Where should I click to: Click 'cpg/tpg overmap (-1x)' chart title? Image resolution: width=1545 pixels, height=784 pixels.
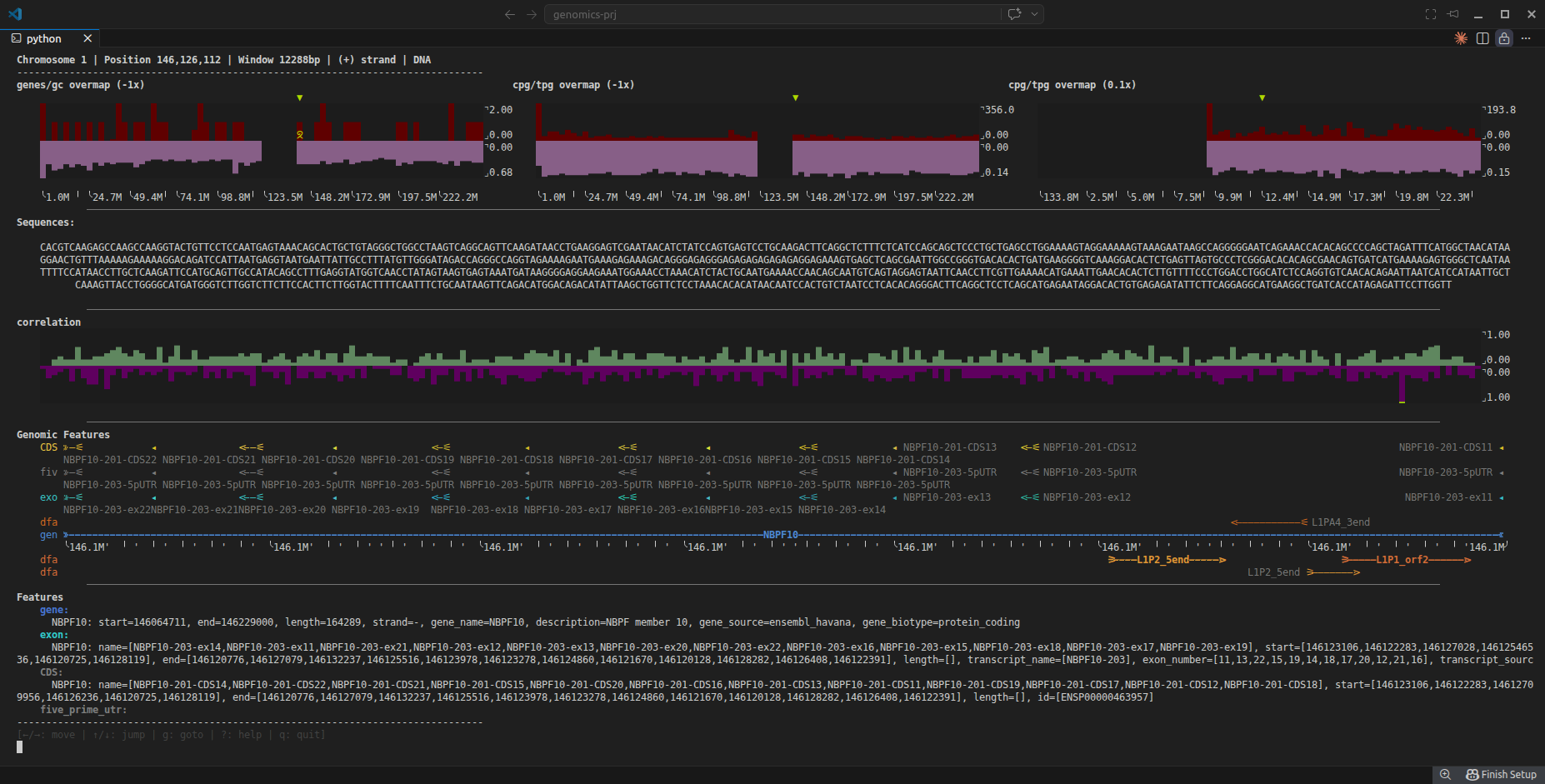(573, 85)
